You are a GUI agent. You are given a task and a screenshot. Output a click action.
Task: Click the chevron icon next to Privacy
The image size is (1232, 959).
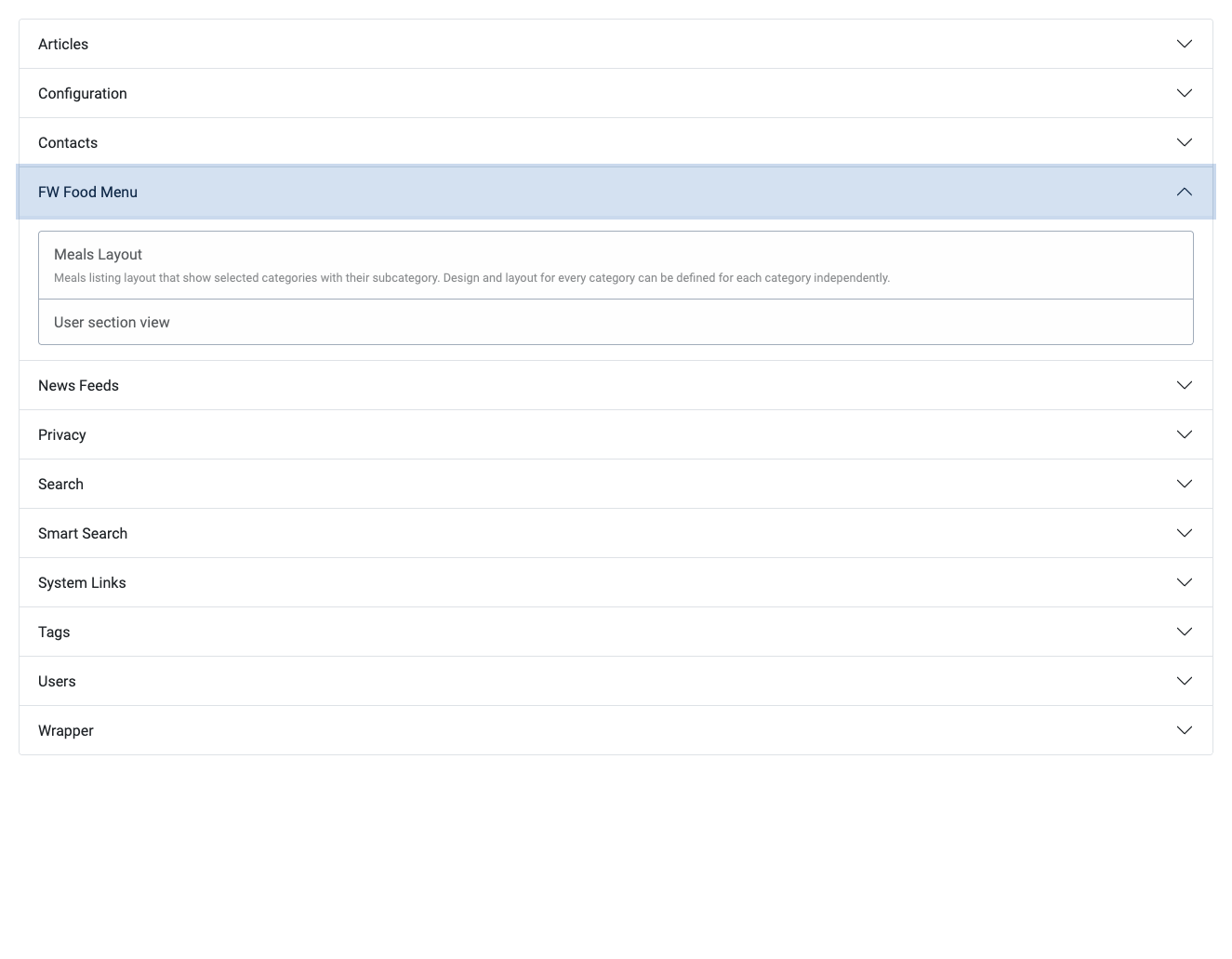(1184, 434)
